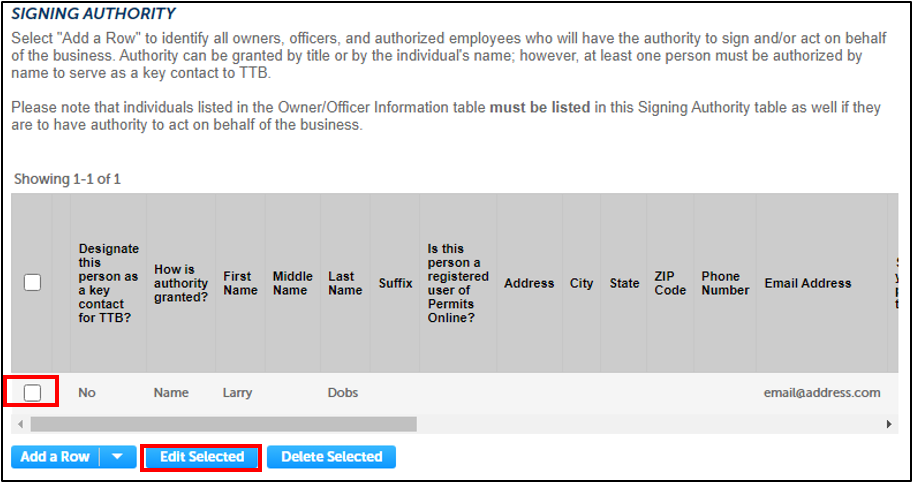Click the Add a Row button

(55, 457)
